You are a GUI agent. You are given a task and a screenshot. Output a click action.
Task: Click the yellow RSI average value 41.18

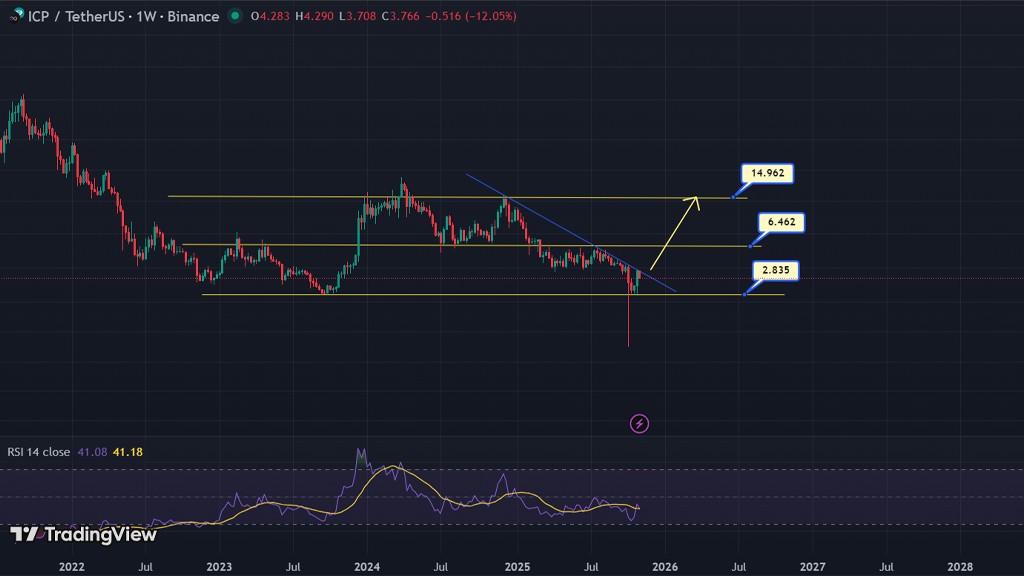(130, 452)
